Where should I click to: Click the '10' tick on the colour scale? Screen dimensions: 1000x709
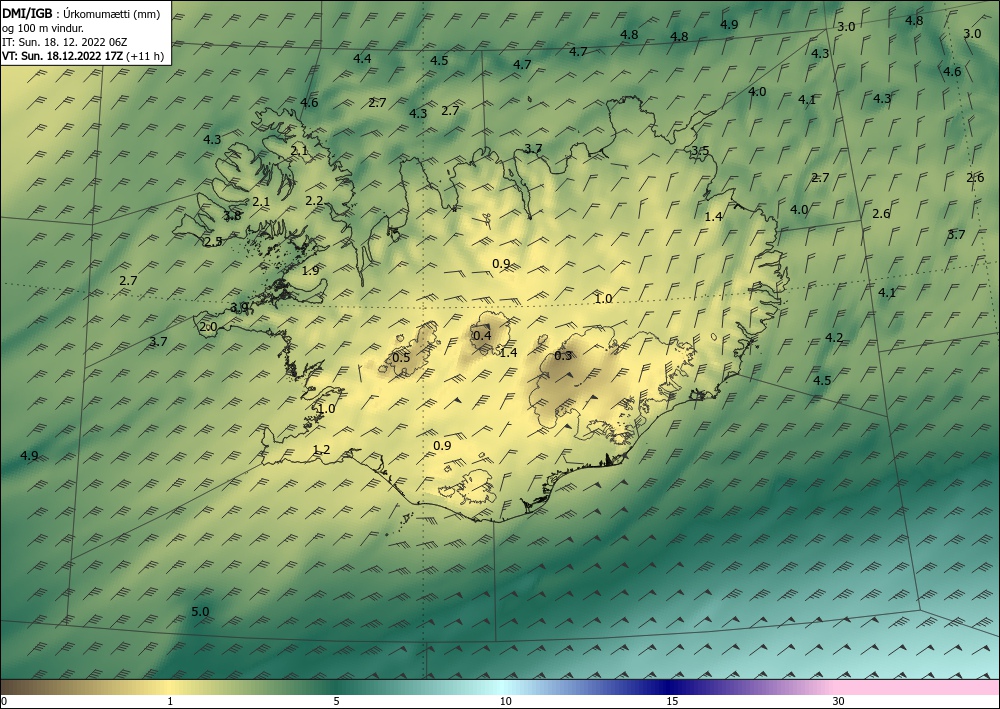(506, 702)
